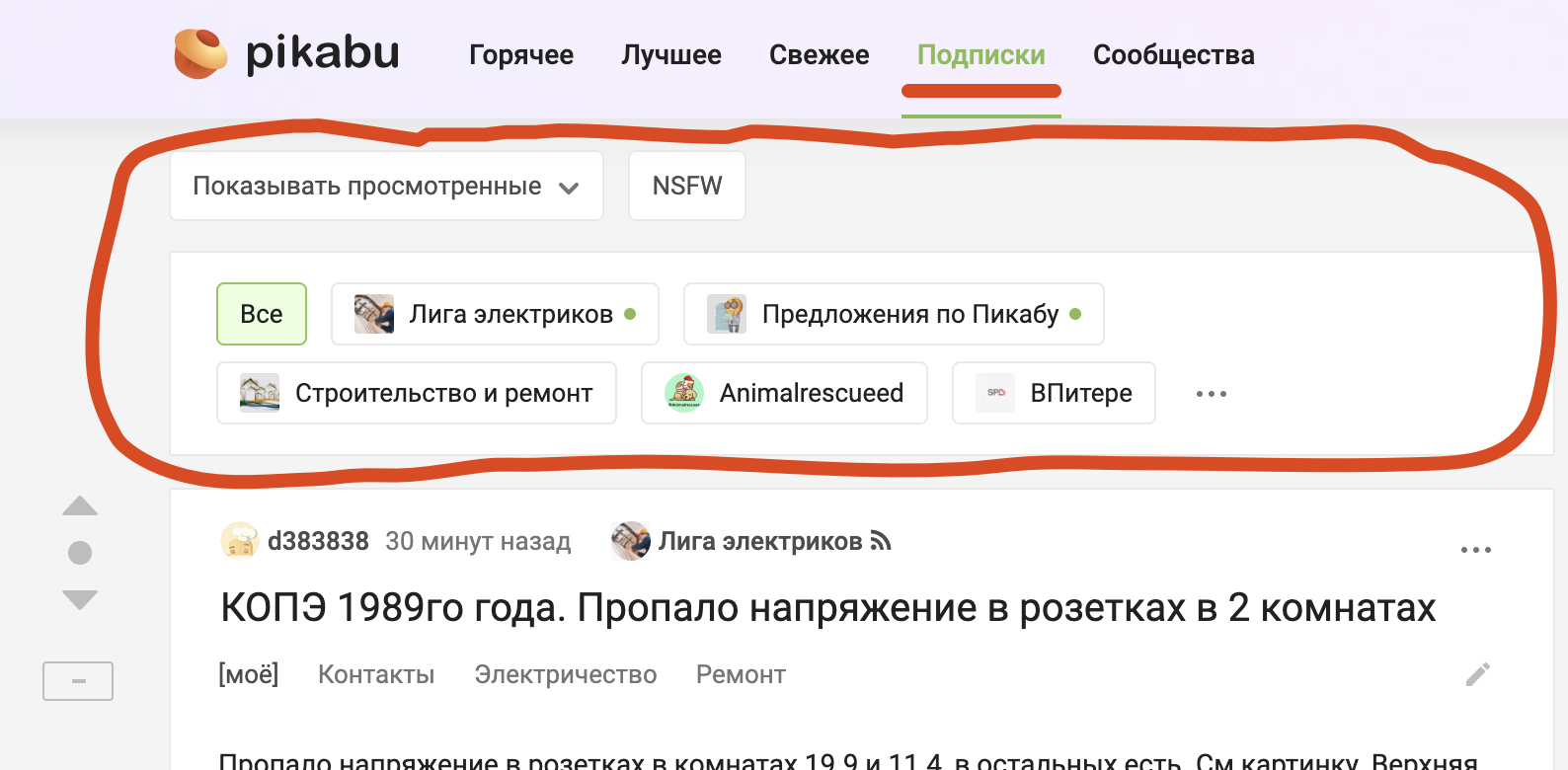Click the Контакты tag
The height and width of the screenshot is (770, 1568).
[x=376, y=674]
